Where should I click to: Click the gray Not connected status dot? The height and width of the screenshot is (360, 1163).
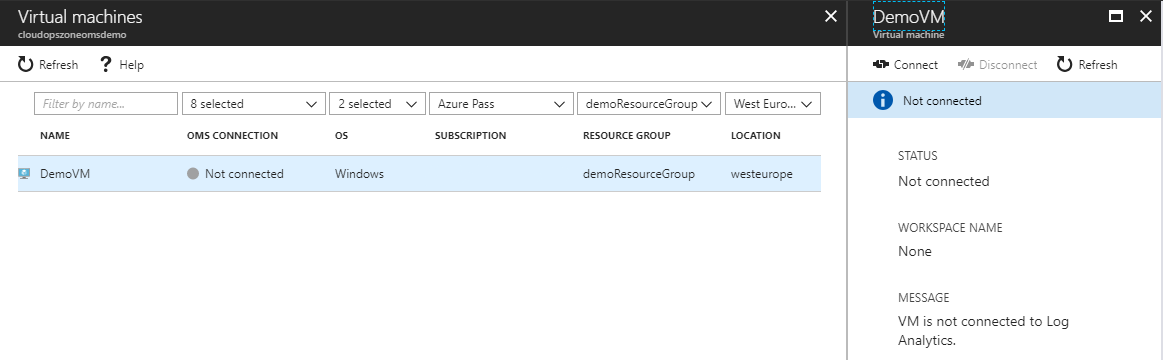194,174
